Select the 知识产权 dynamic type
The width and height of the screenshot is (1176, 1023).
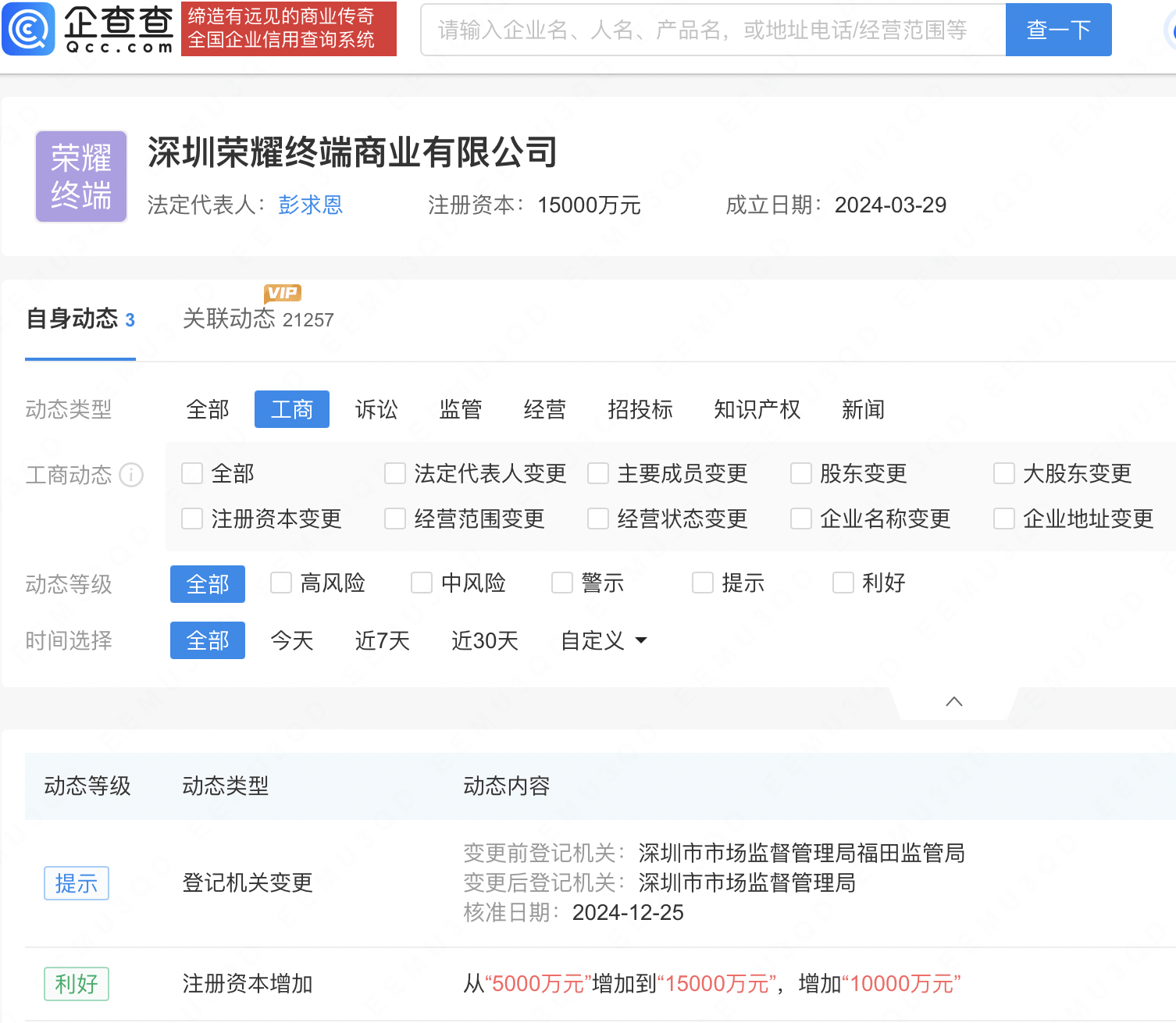(757, 409)
